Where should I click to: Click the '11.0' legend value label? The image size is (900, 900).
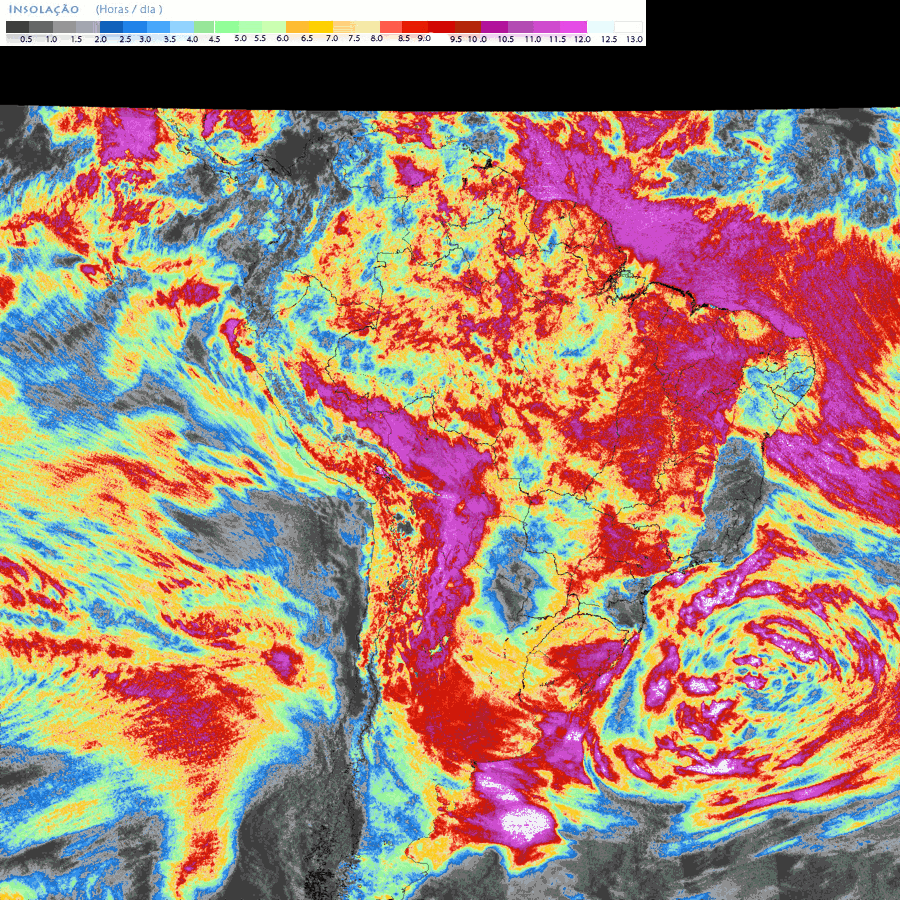pos(533,40)
